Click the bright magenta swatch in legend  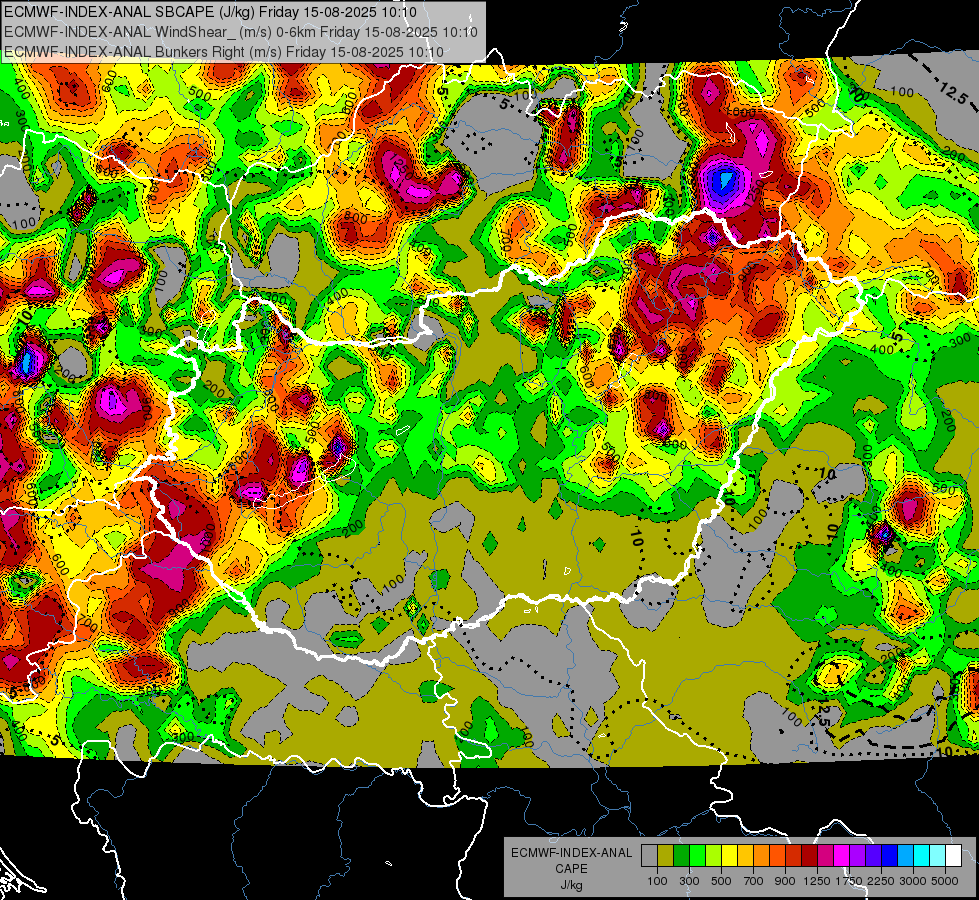coord(842,856)
